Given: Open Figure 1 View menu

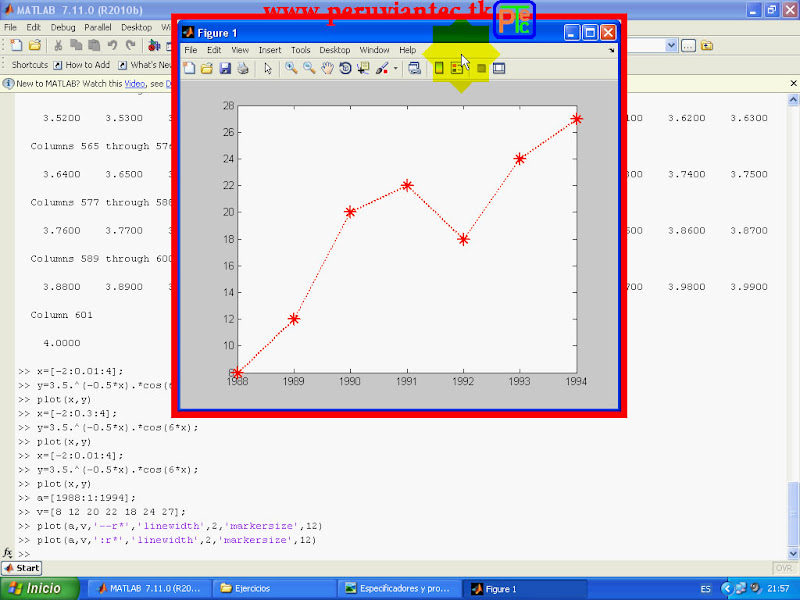Looking at the screenshot, I should pos(240,50).
